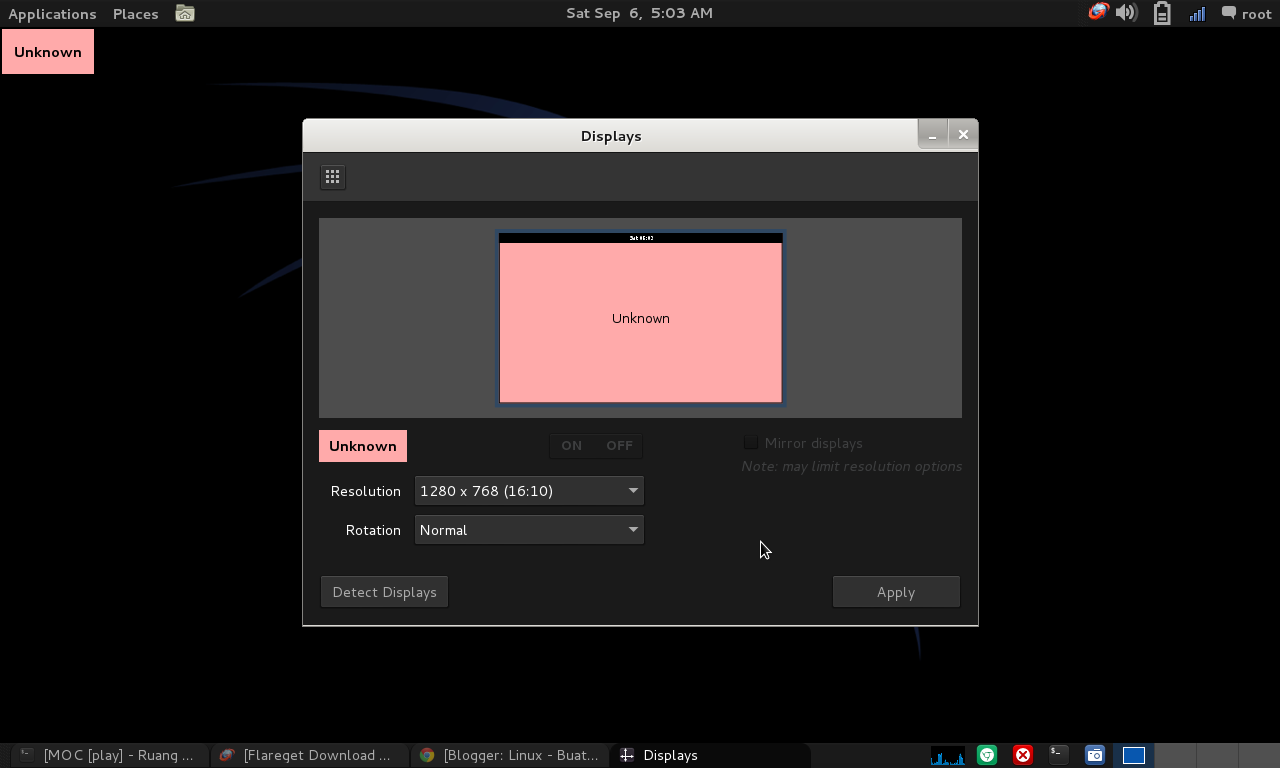Open the clock date menu
This screenshot has width=1280, height=768.
click(x=639, y=13)
